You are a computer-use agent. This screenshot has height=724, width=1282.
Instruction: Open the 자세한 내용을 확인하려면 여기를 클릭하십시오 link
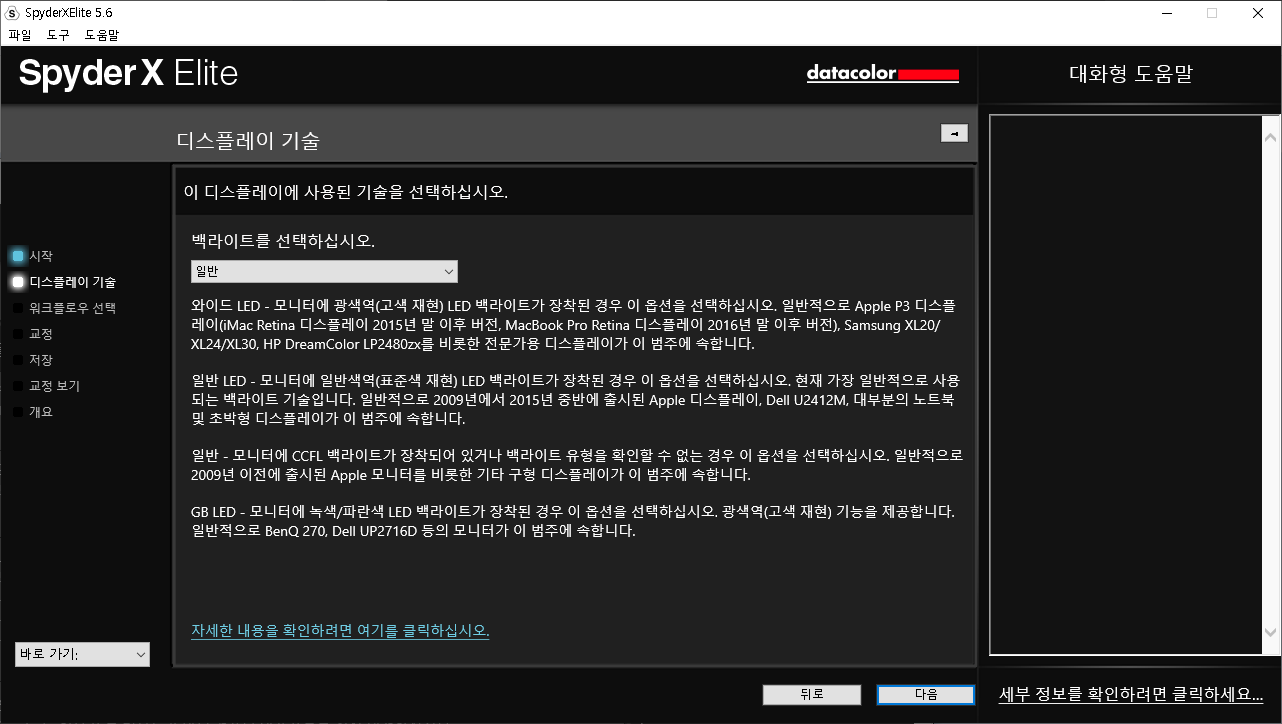340,631
